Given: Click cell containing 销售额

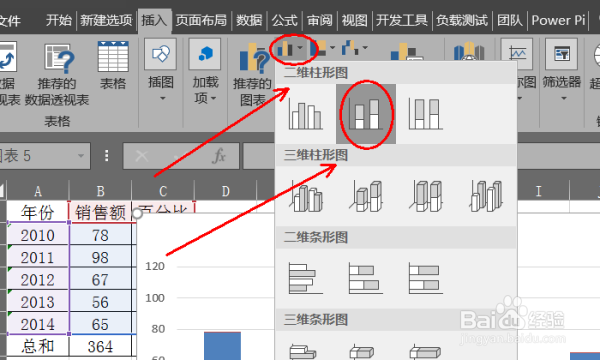Looking at the screenshot, I should click(100, 212).
